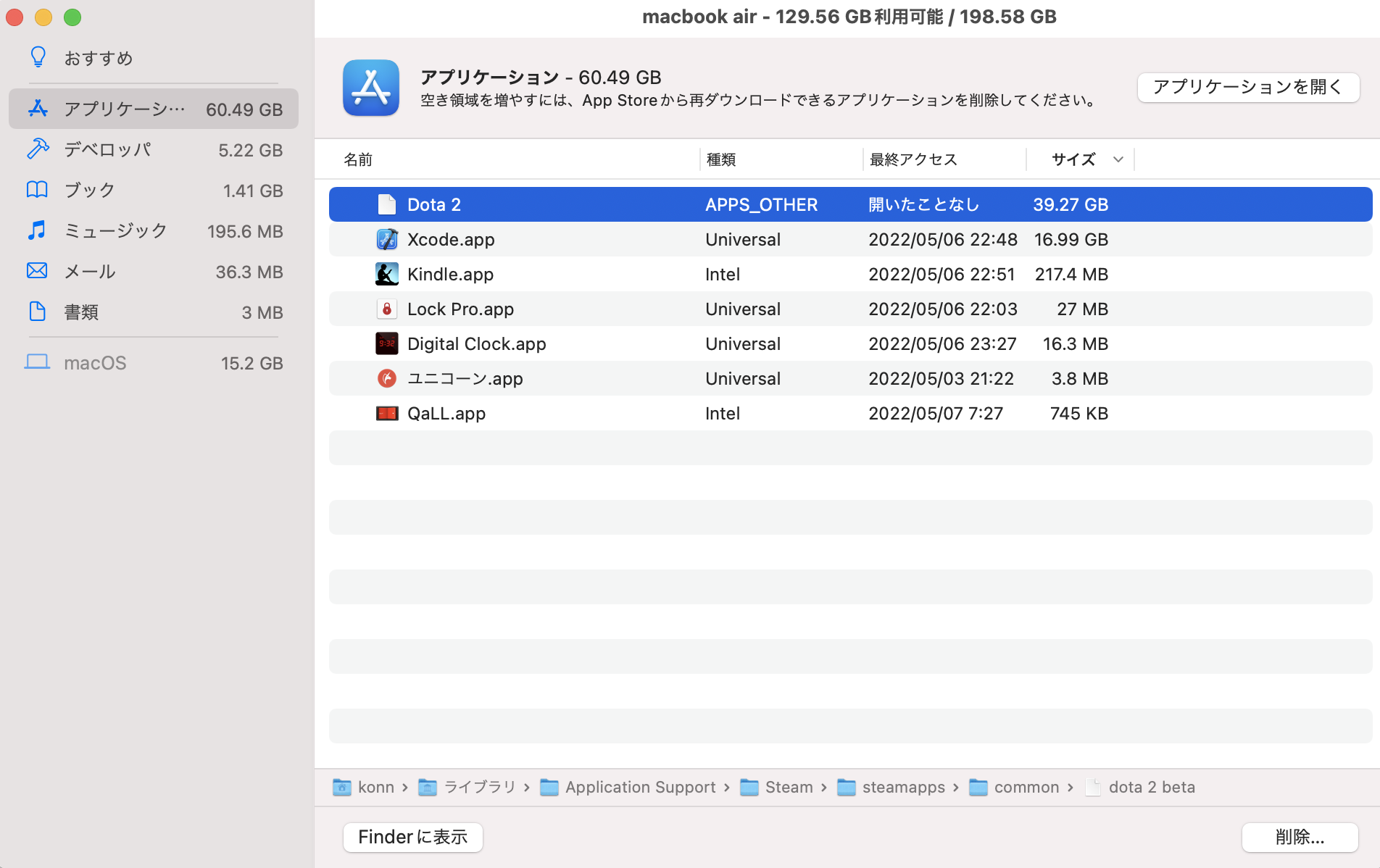Click the lightbulb おすすめ icon
The width and height of the screenshot is (1380, 868).
pos(38,58)
